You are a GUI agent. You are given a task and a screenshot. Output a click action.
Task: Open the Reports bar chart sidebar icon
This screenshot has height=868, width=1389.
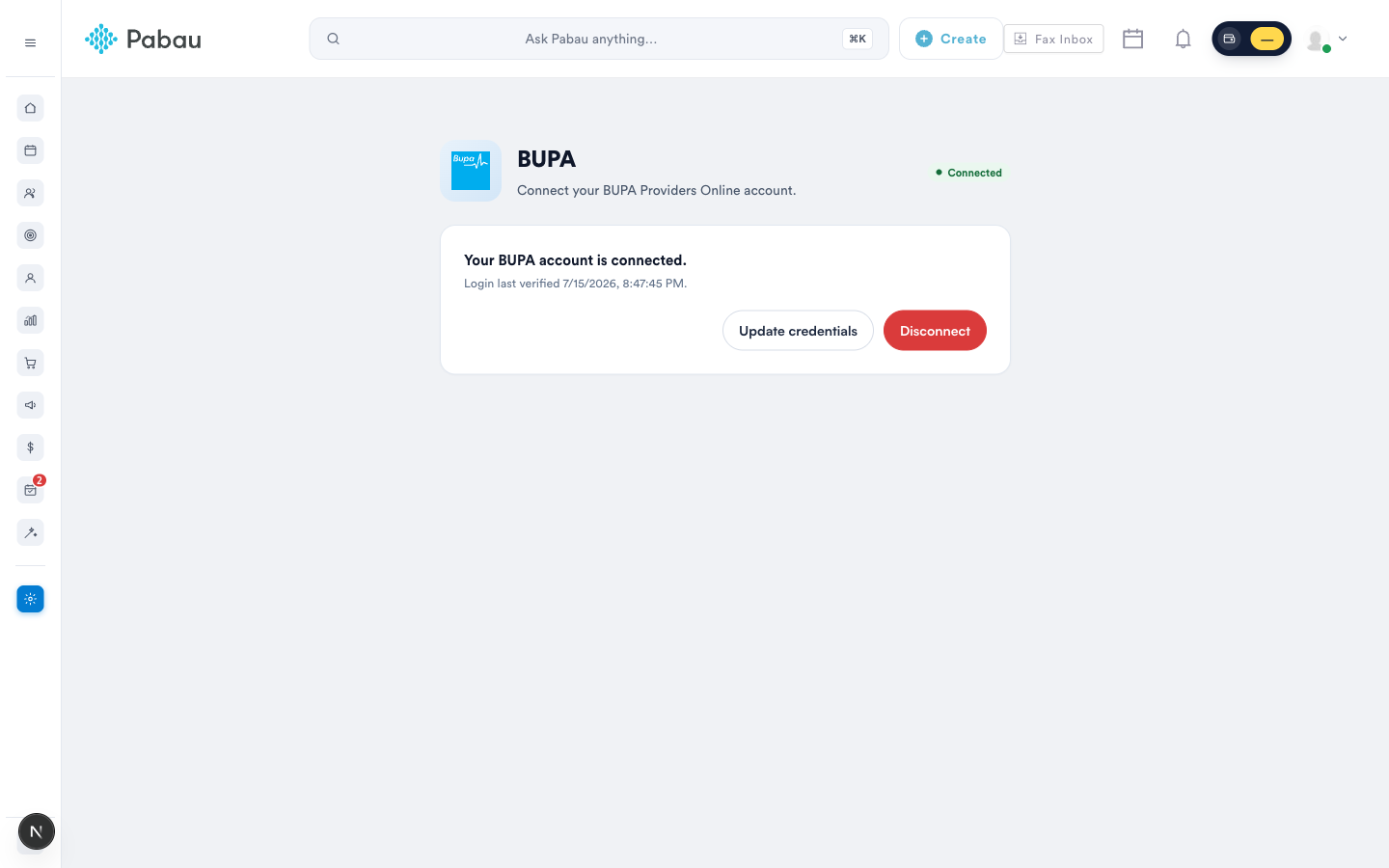pos(30,320)
